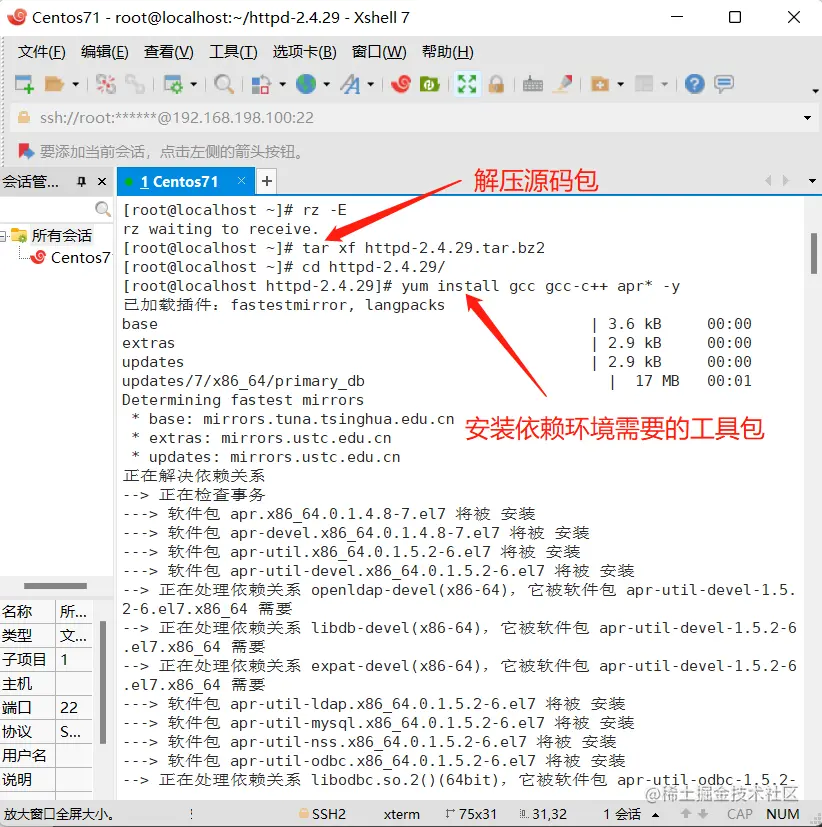Click the lock screen padlock icon
822x827 pixels.
(x=496, y=84)
